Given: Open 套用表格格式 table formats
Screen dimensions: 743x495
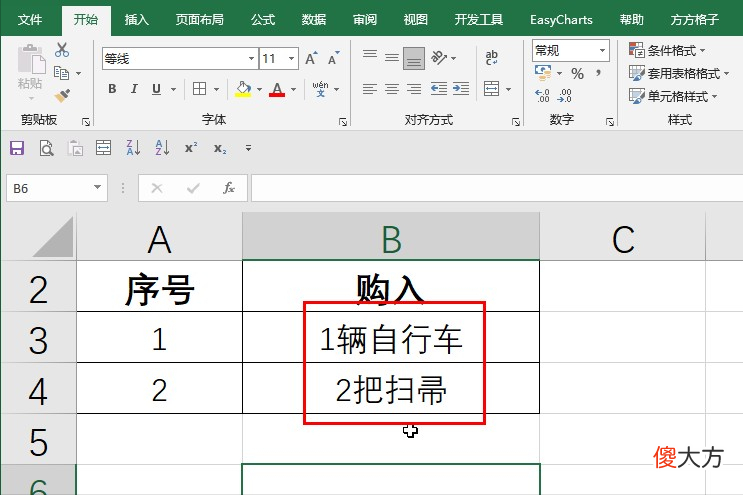Looking at the screenshot, I should tap(679, 73).
